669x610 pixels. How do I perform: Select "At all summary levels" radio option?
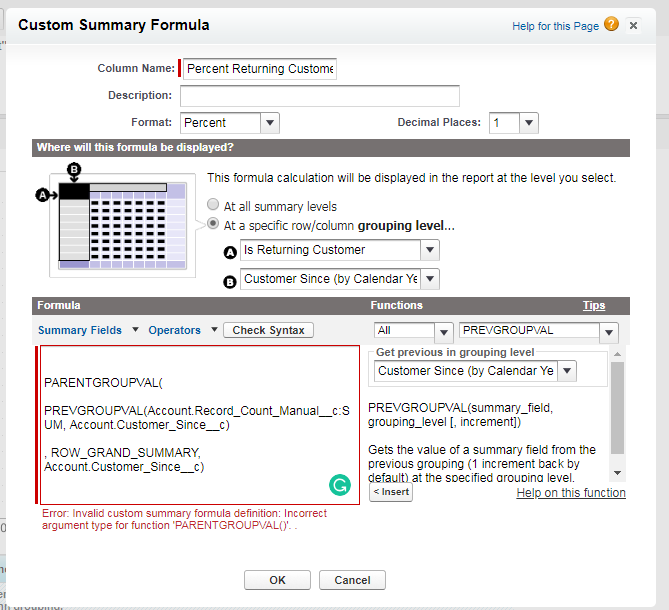213,206
